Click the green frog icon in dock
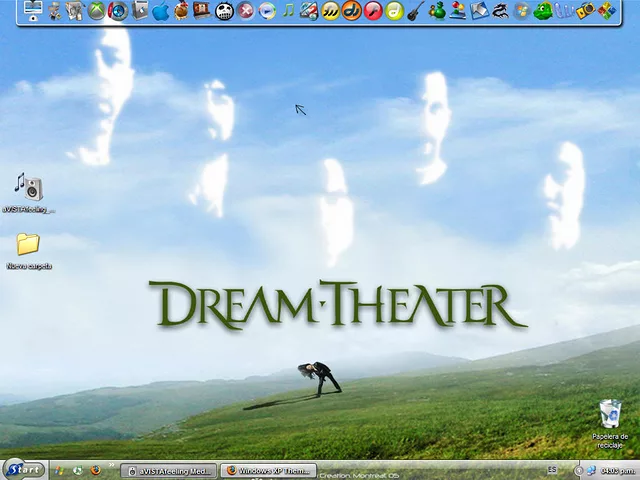Viewport: 640px width, 480px height. pos(543,11)
